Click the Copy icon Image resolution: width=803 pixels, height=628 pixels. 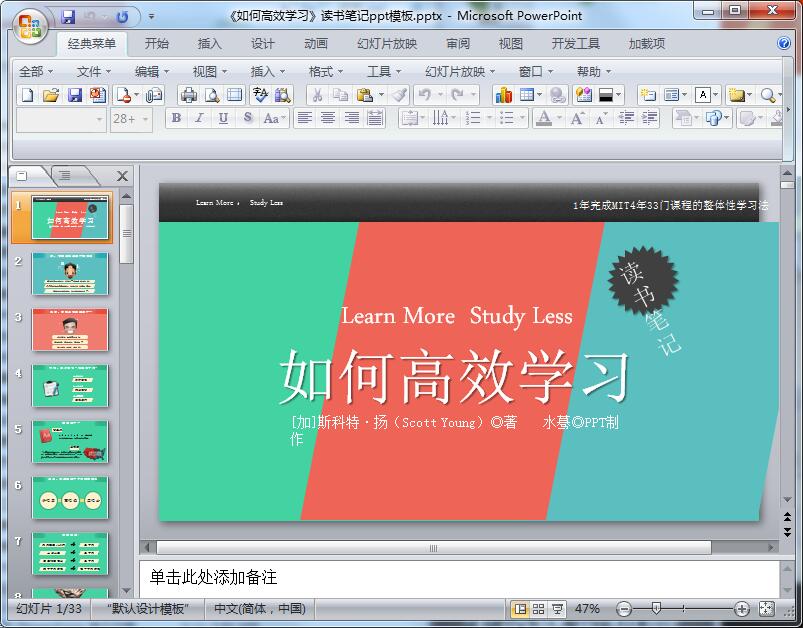[340, 95]
